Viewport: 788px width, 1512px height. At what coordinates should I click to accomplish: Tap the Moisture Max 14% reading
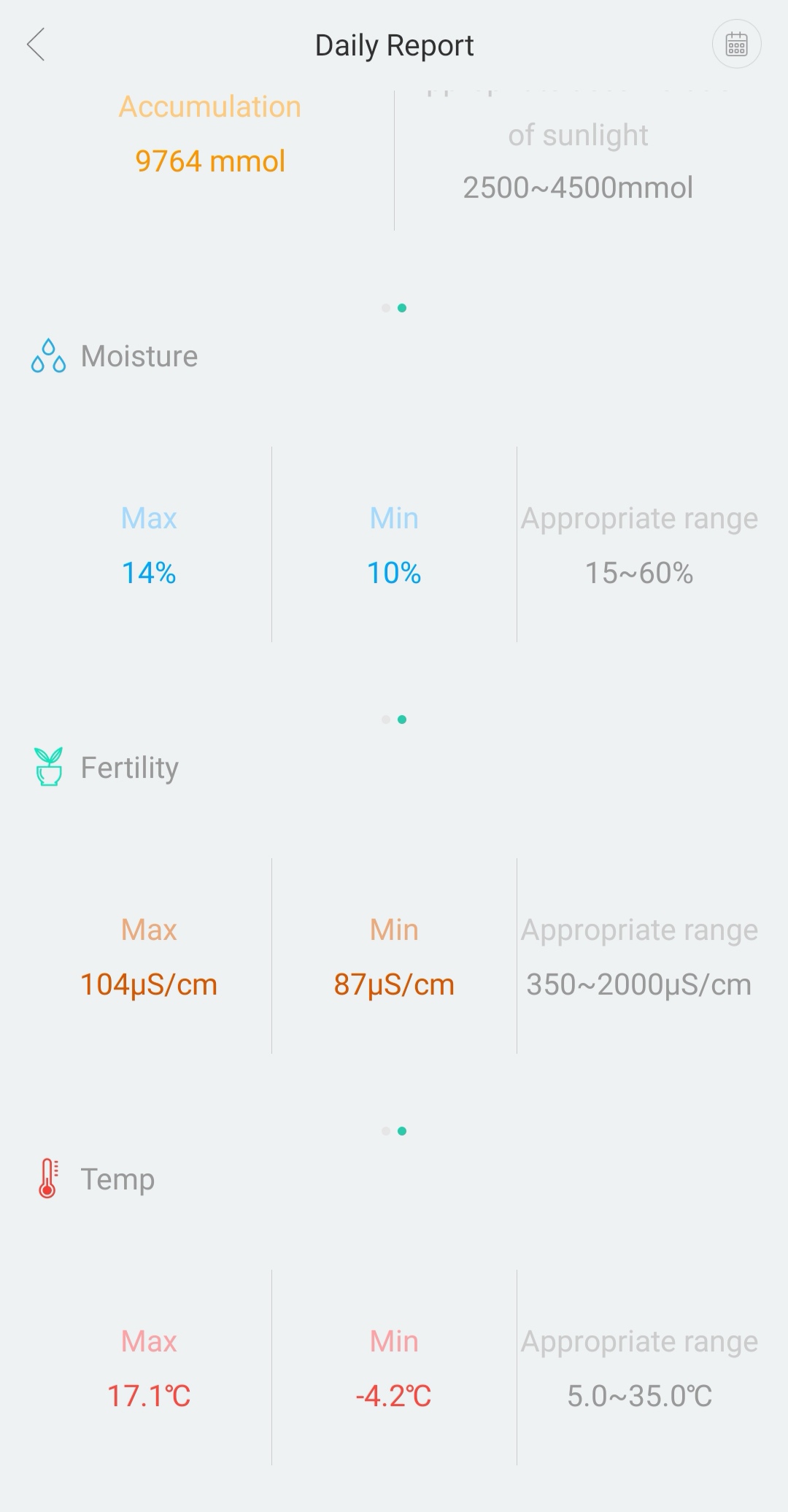149,573
